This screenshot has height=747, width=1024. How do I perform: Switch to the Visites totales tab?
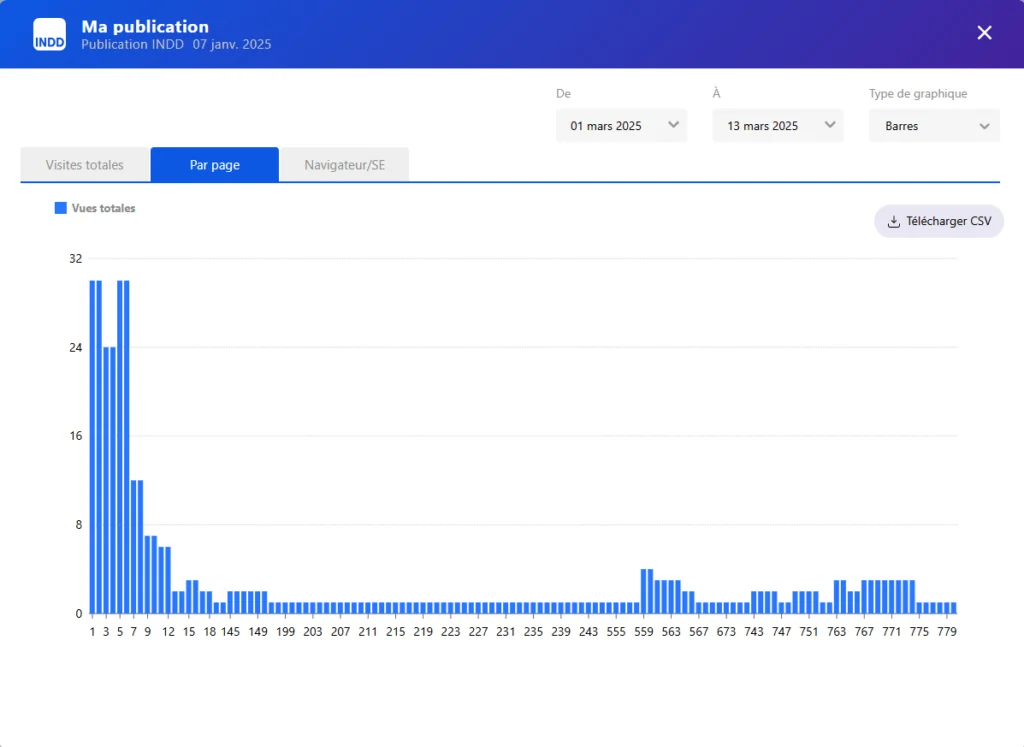pos(85,165)
